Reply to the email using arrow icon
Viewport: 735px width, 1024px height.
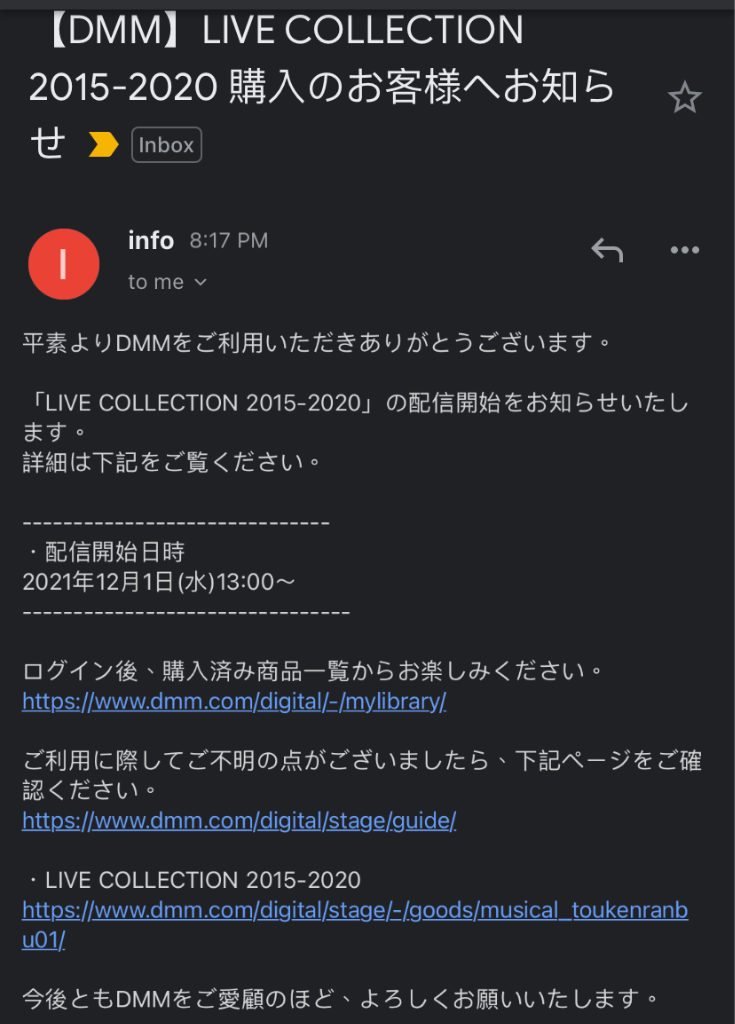[x=607, y=250]
